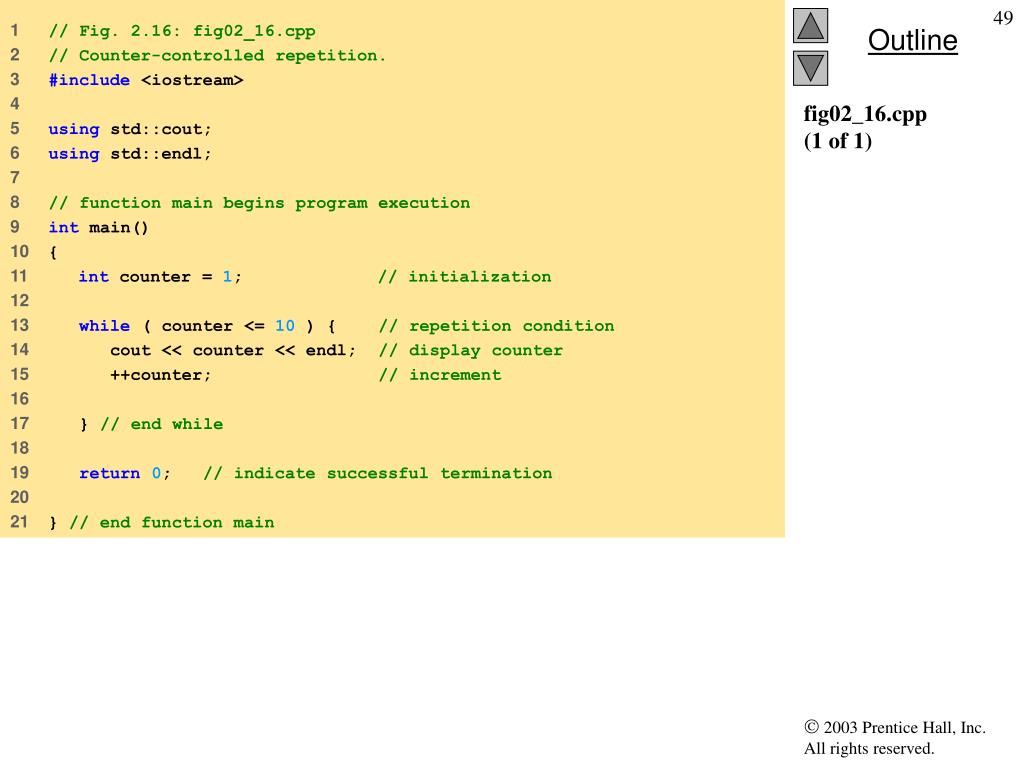Image resolution: width=1024 pixels, height=768 pixels.
Task: Click the "// Fig. 2.16: fig02_16.cpp" comment
Action: pyautogui.click(x=182, y=31)
